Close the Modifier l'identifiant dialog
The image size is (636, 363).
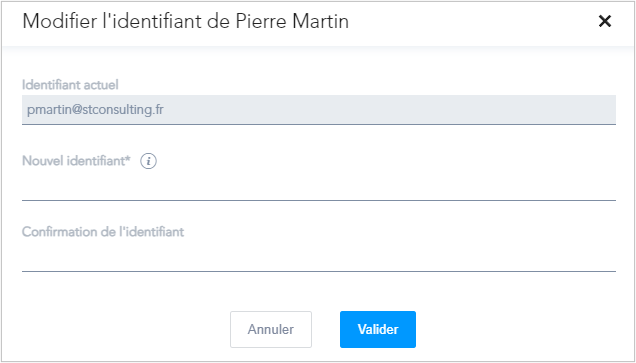click(604, 21)
